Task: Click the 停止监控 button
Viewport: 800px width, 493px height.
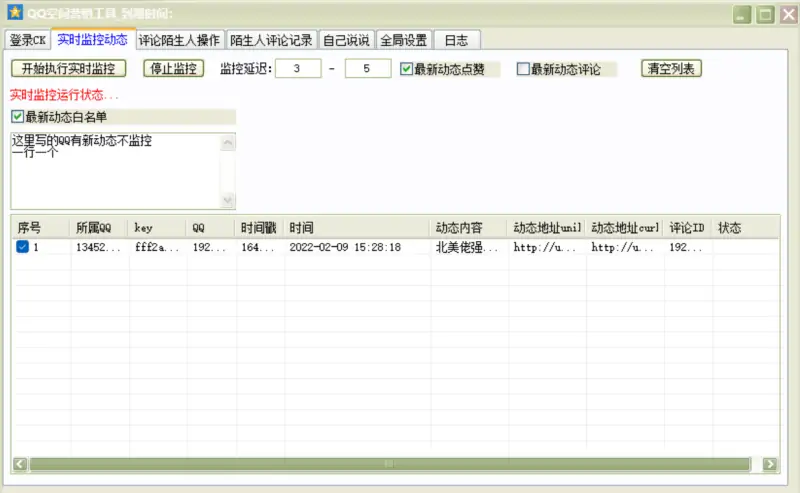Action: tap(173, 69)
